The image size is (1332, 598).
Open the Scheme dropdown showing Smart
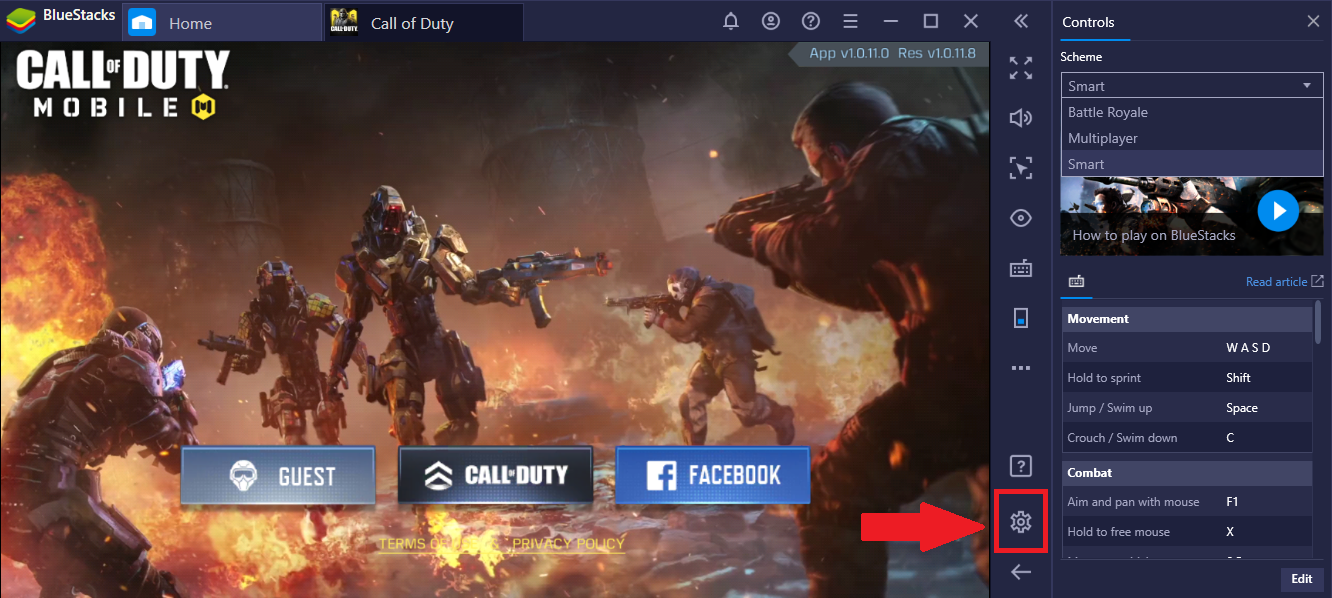(1192, 86)
